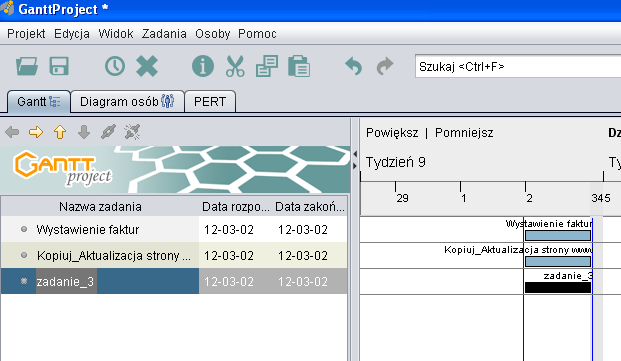Move the task down with the gray down arrow
This screenshot has width=621, height=361.
click(84, 132)
